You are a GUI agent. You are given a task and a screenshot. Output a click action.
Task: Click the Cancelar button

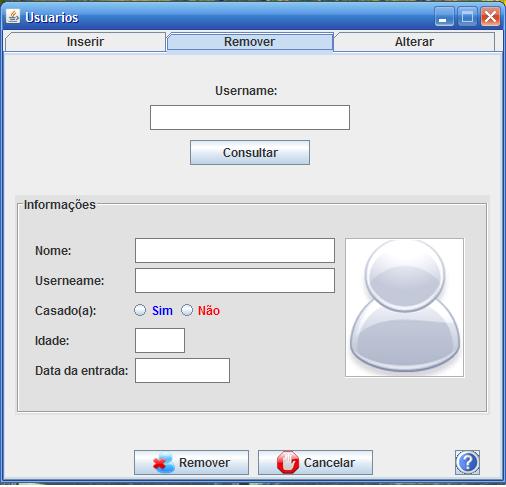pos(315,462)
